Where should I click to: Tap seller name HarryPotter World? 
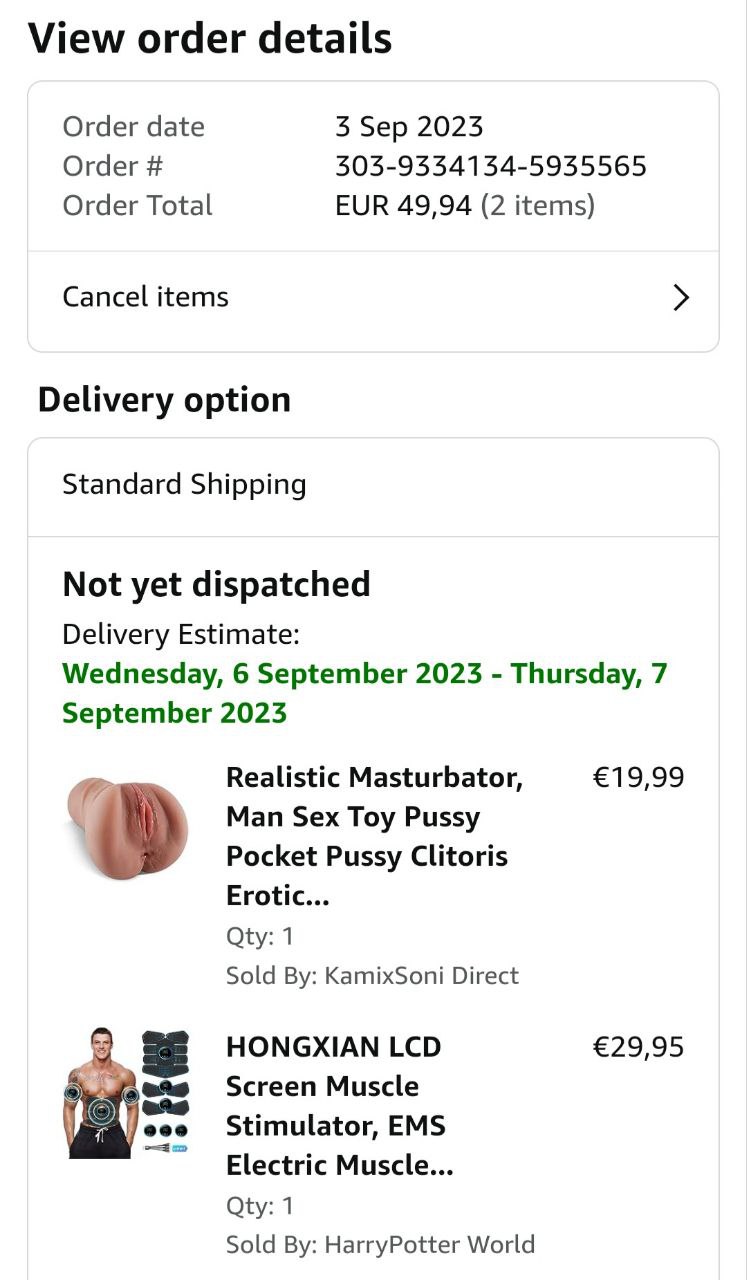429,1245
